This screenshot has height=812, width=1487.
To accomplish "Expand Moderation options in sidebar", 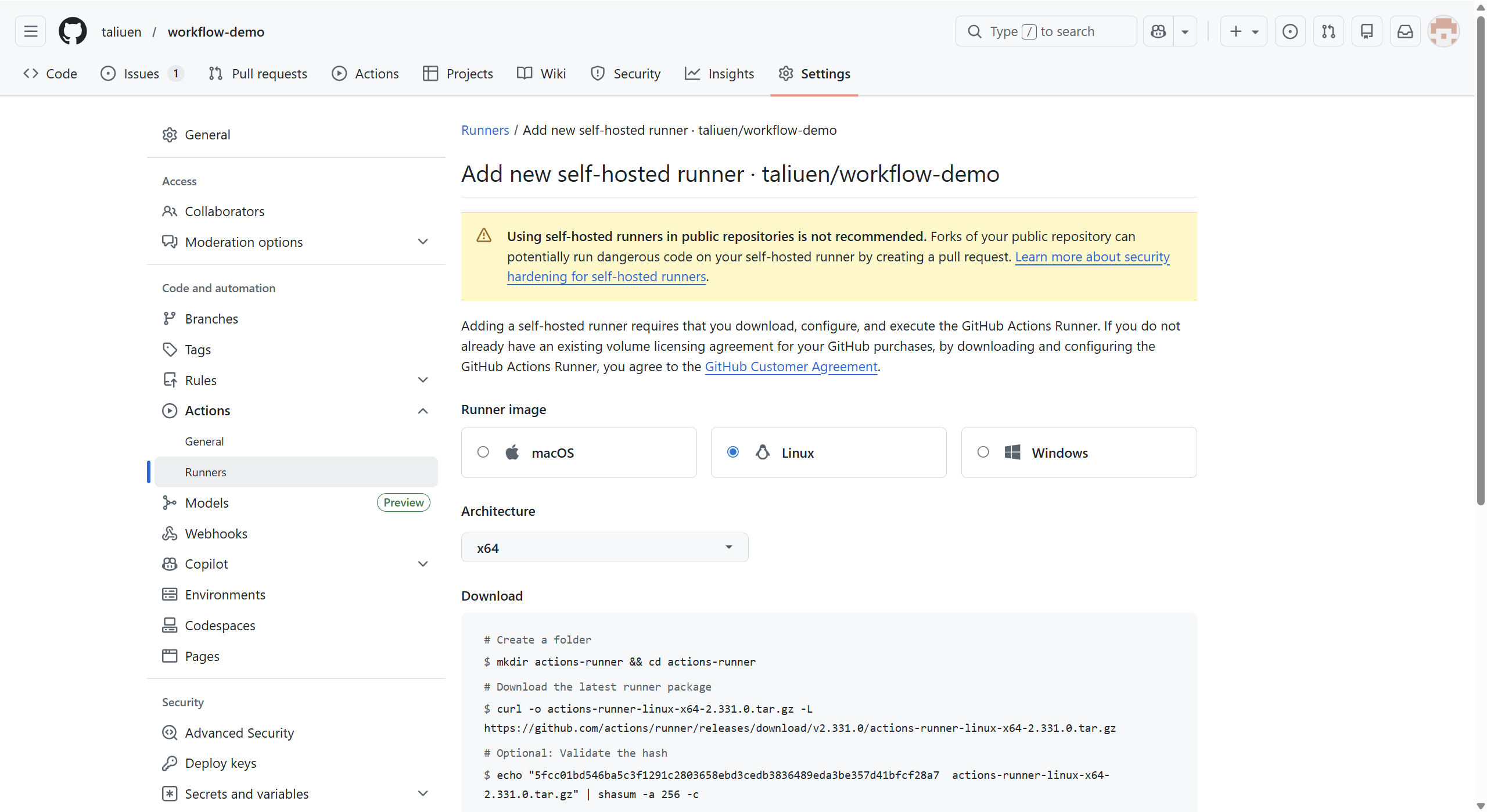I will [423, 242].
